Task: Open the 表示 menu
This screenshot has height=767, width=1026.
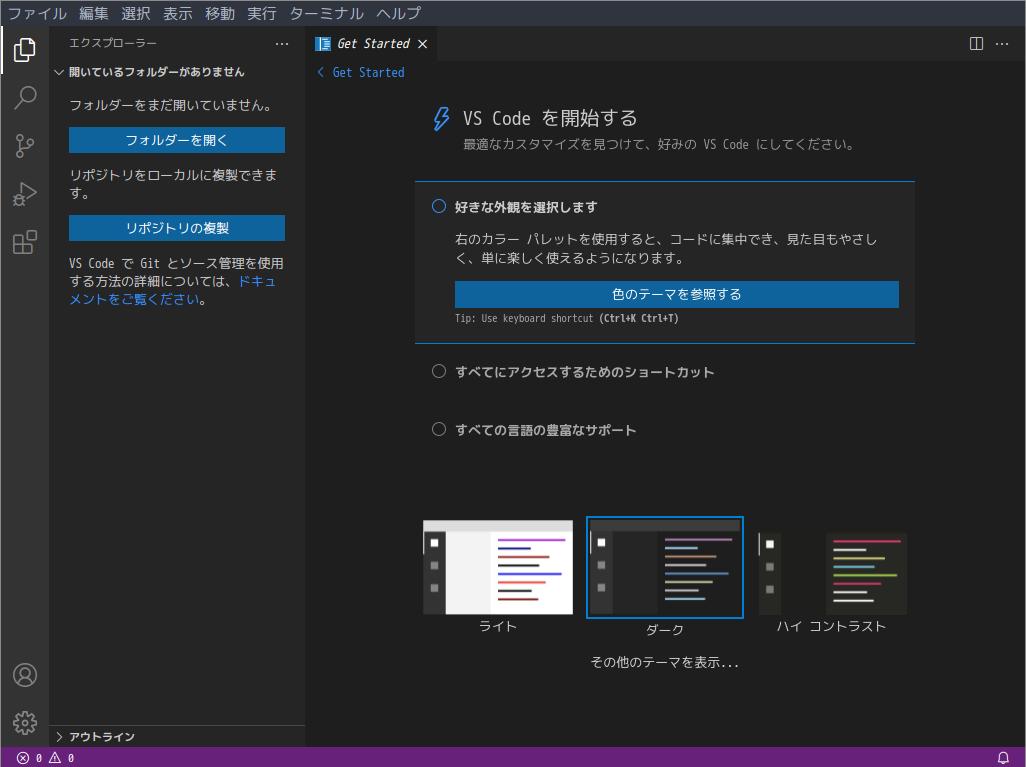Action: [177, 13]
